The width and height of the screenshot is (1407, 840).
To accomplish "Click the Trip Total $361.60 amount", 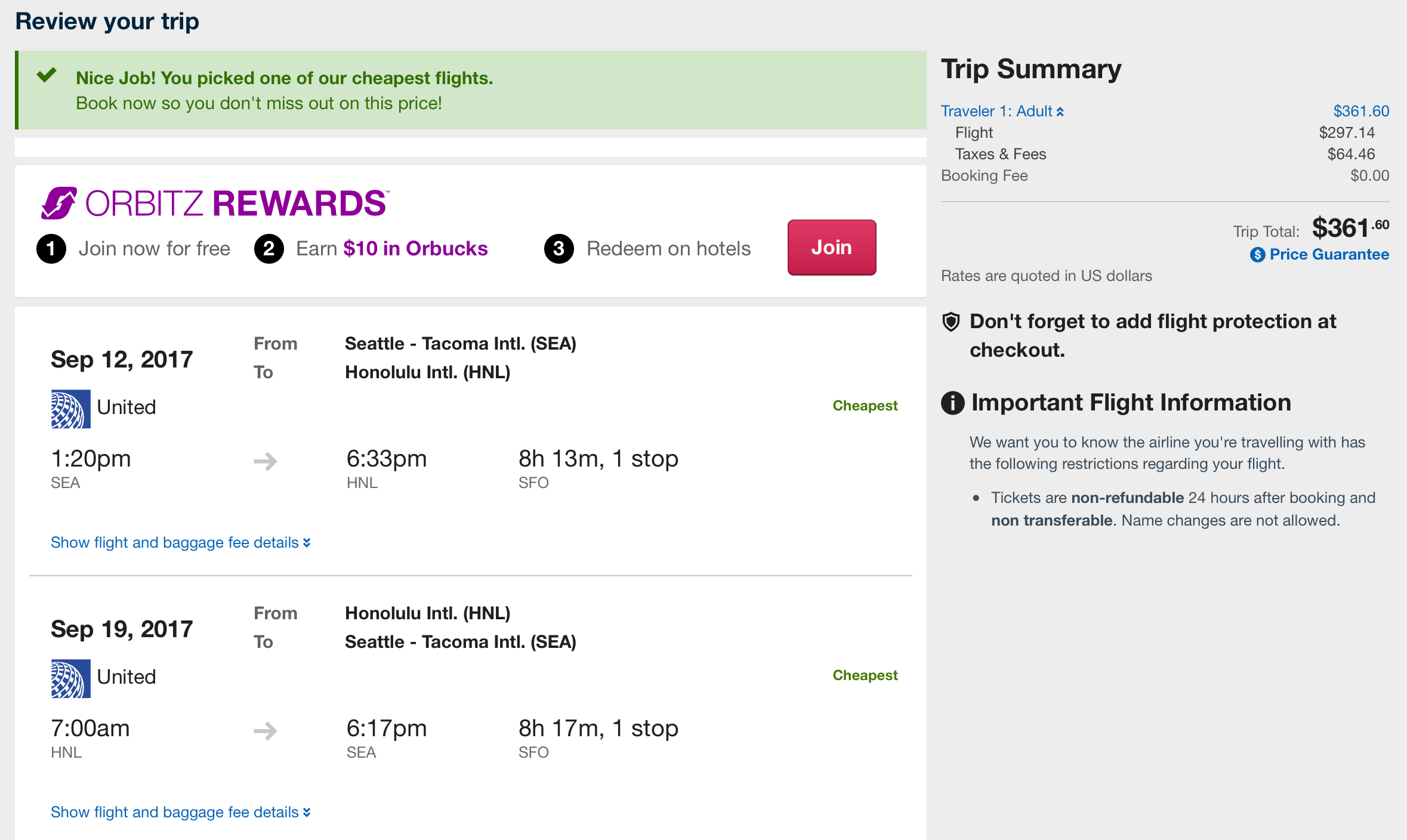I will coord(1350,228).
